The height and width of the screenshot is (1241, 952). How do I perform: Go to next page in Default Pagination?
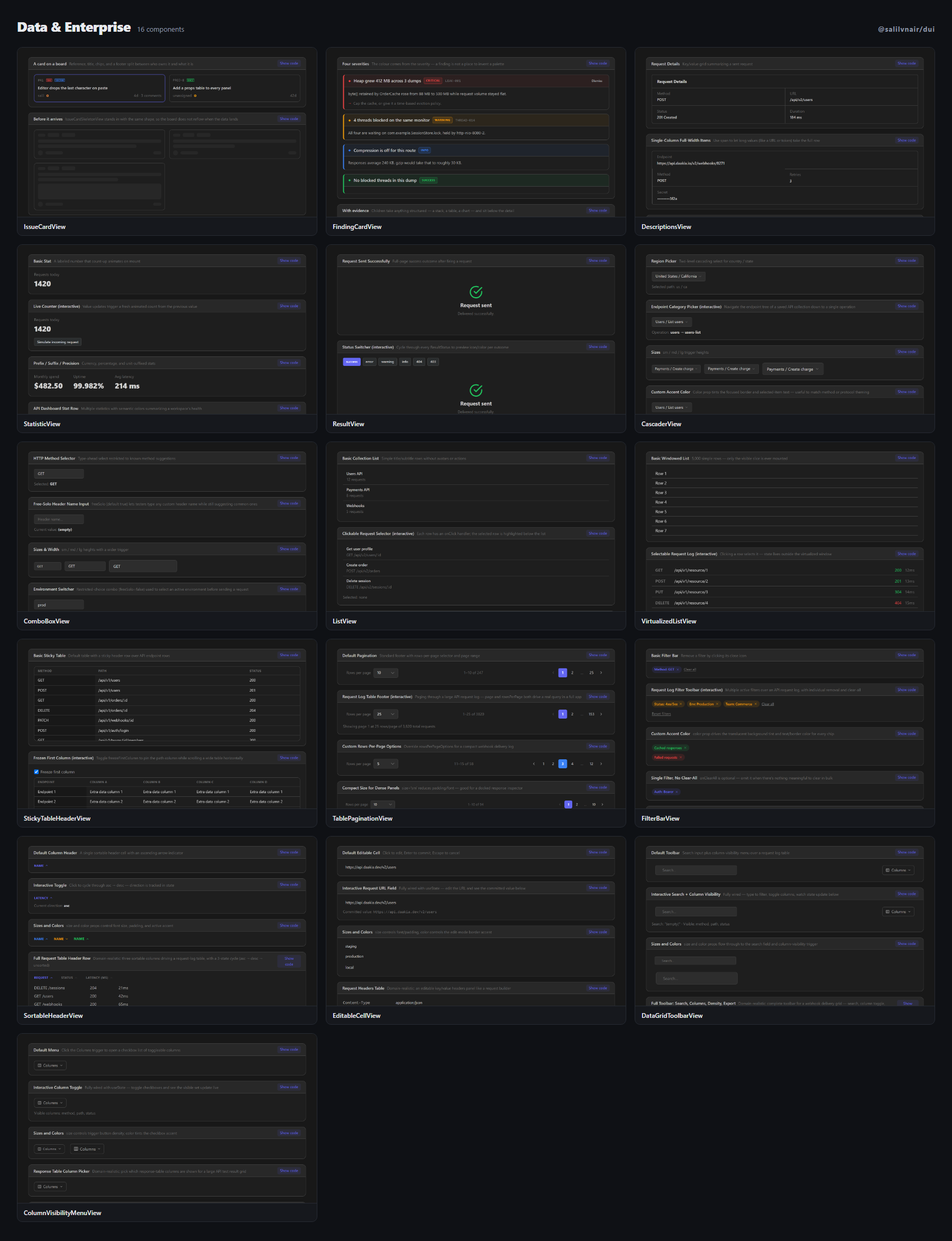point(601,673)
